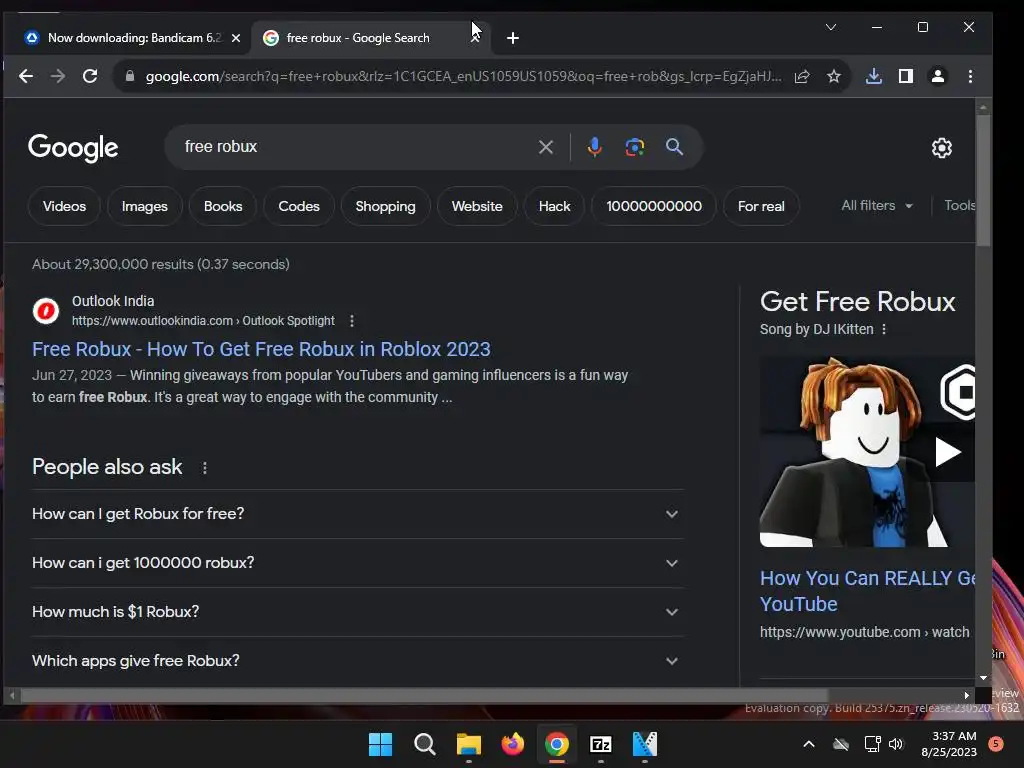Screen dimensions: 1024x768
Task: Open Chrome downloads tray icon
Action: 874,76
